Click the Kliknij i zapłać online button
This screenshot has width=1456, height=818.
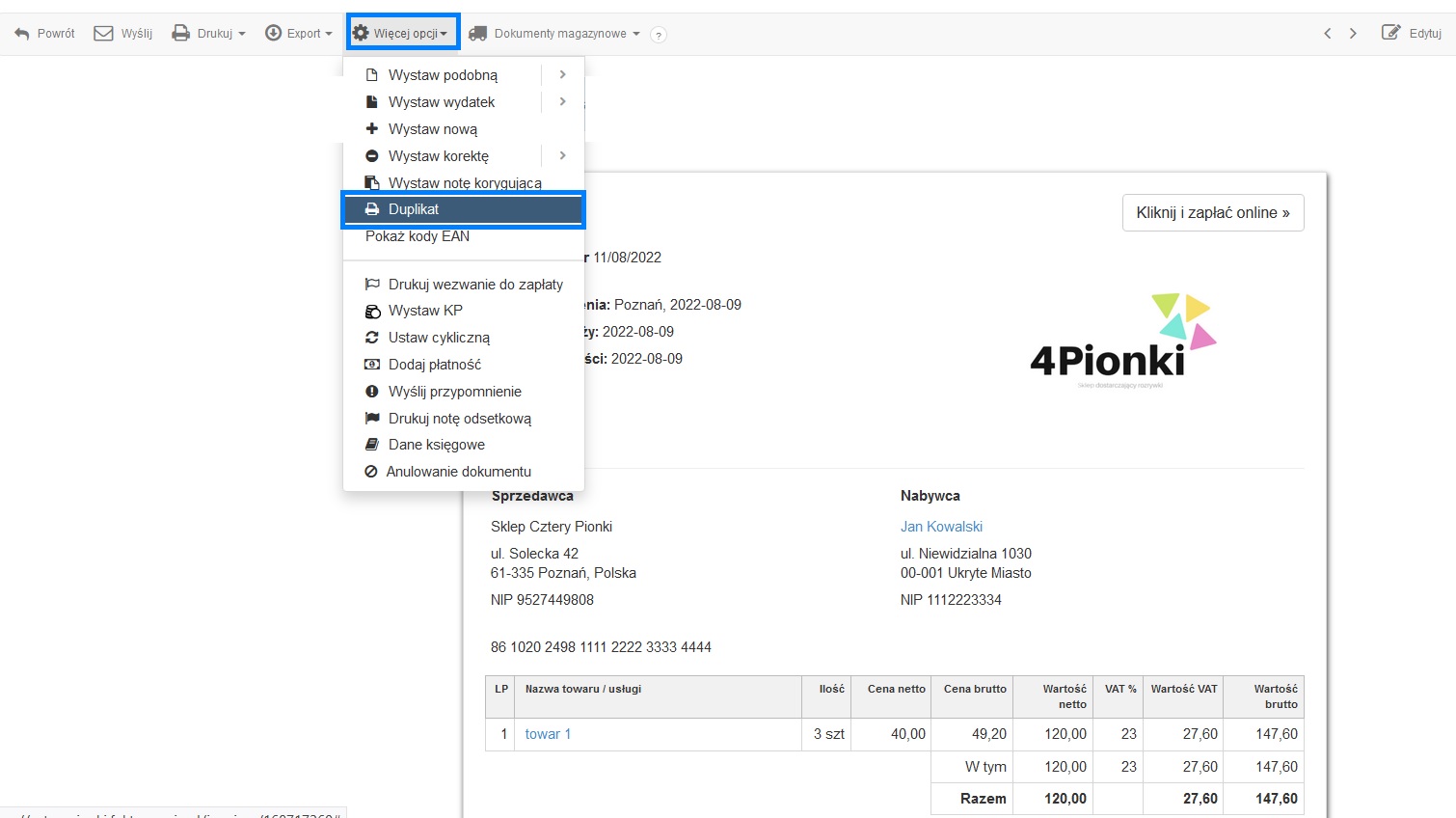1213,213
